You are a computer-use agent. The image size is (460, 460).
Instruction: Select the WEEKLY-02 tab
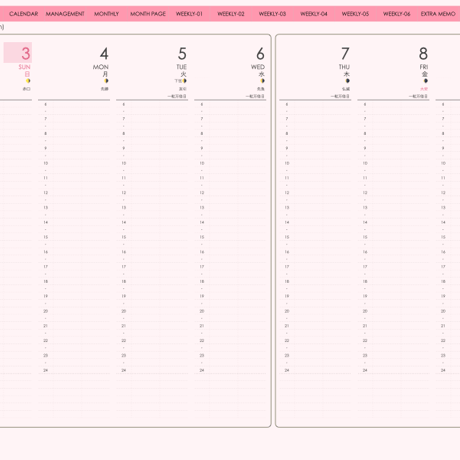click(231, 14)
